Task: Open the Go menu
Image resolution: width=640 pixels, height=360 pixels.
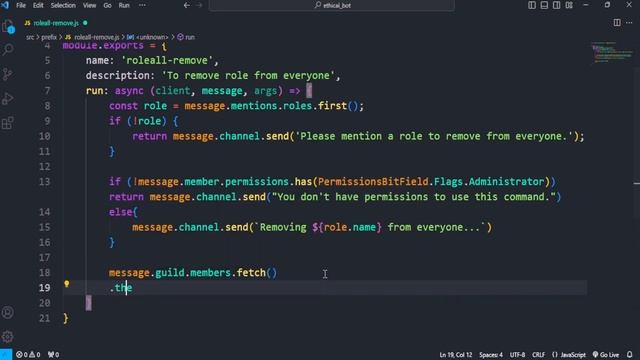Action: click(x=107, y=5)
